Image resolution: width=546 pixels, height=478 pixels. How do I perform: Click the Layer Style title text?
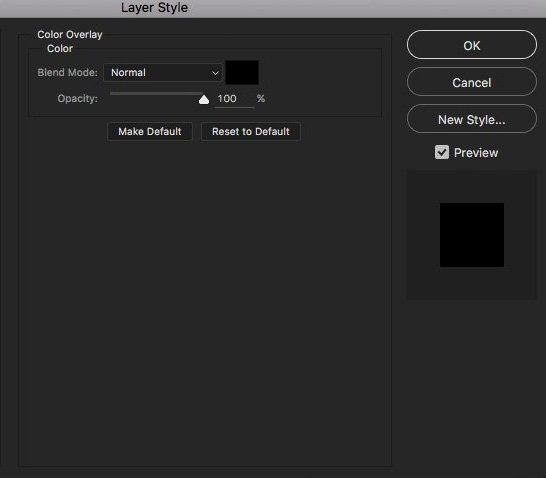click(x=154, y=8)
